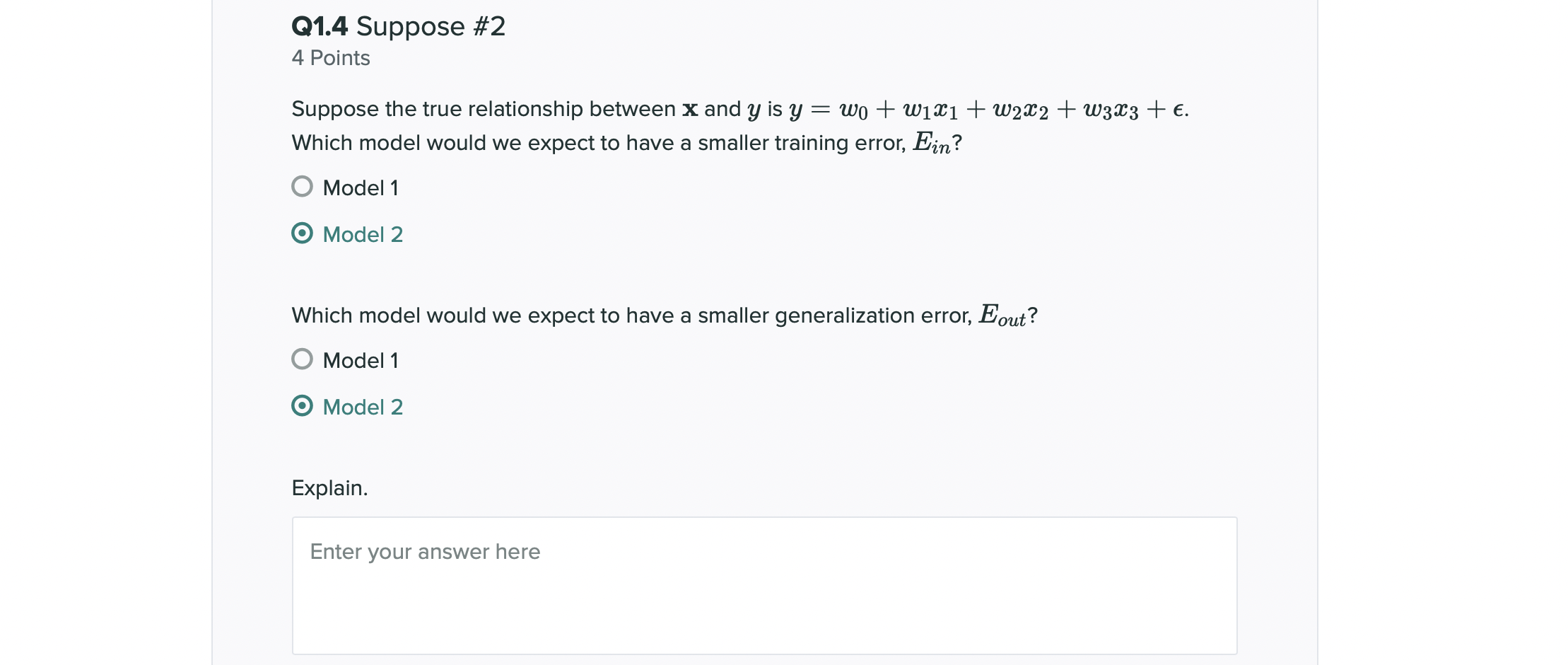Click the 'Enter your answer here' placeholder text
This screenshot has width=1568, height=665.
pos(425,552)
